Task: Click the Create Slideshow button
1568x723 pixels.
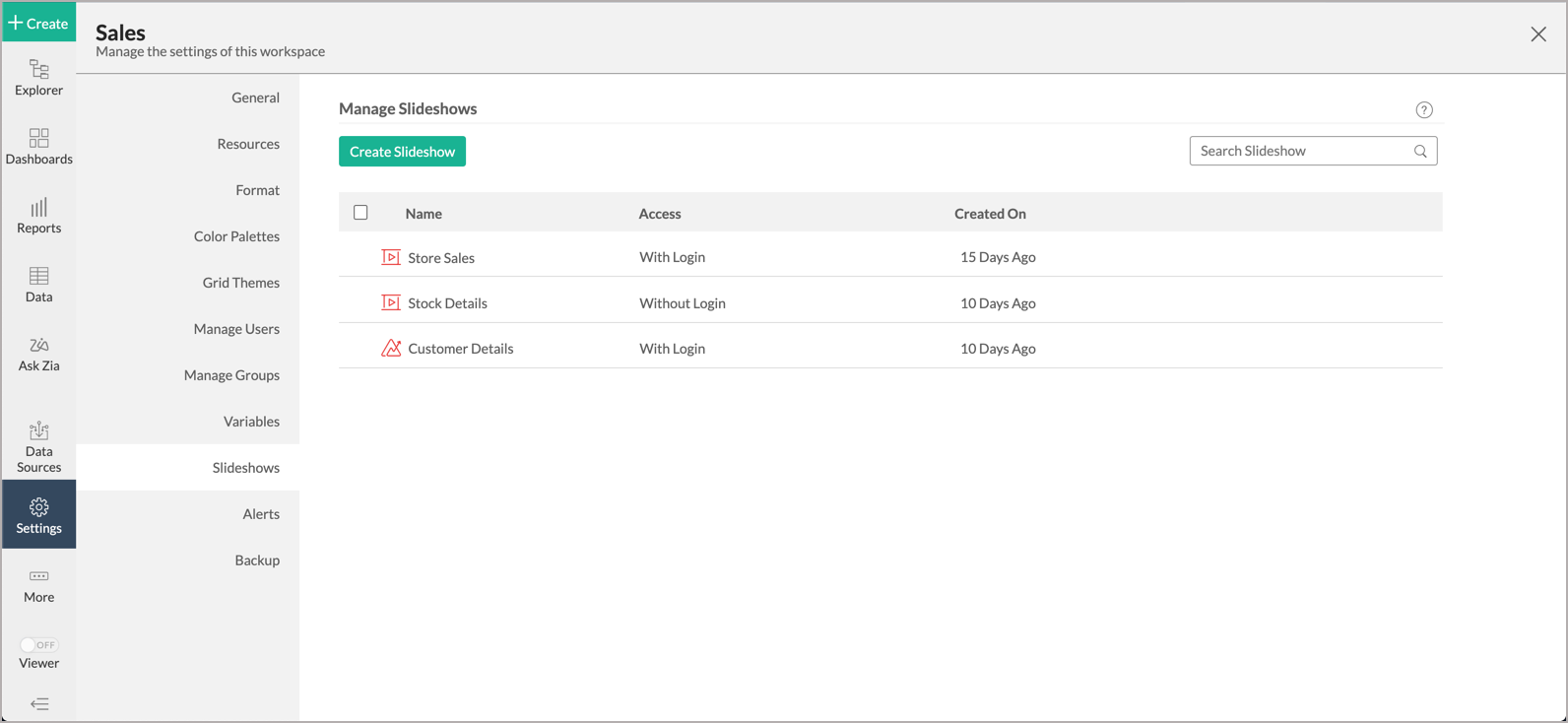Action: coord(402,152)
